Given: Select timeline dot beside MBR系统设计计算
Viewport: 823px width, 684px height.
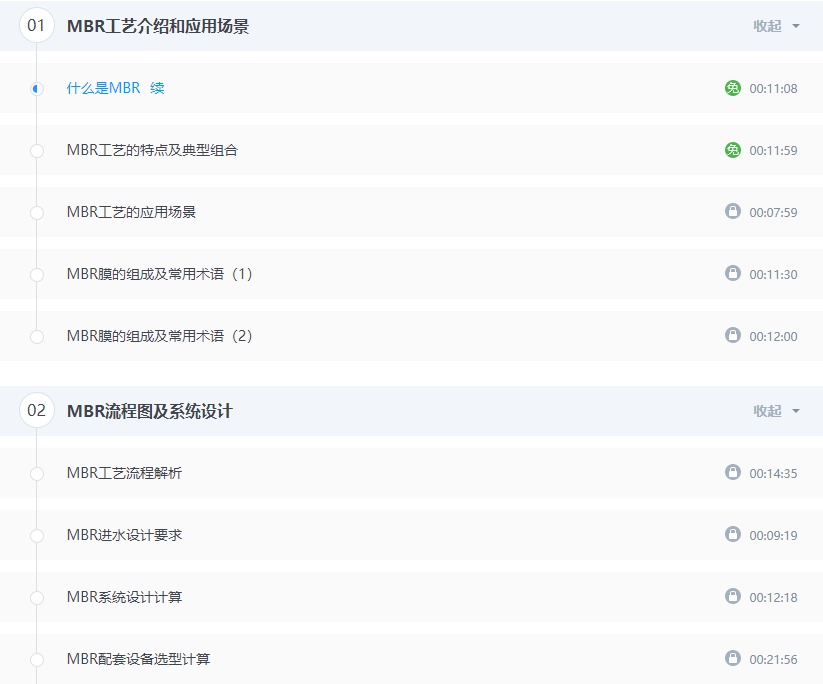Looking at the screenshot, I should coord(37,597).
